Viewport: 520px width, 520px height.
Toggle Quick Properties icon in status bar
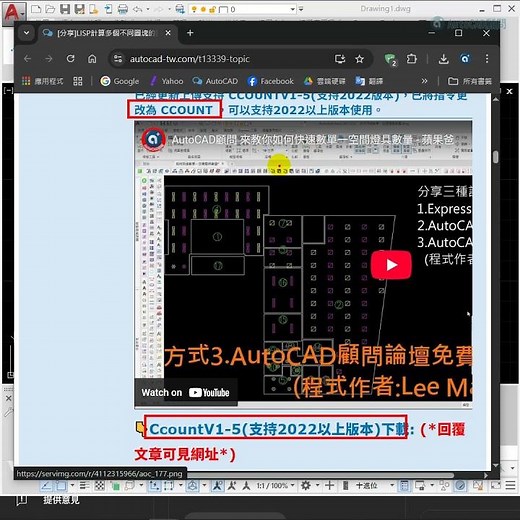coord(404,486)
